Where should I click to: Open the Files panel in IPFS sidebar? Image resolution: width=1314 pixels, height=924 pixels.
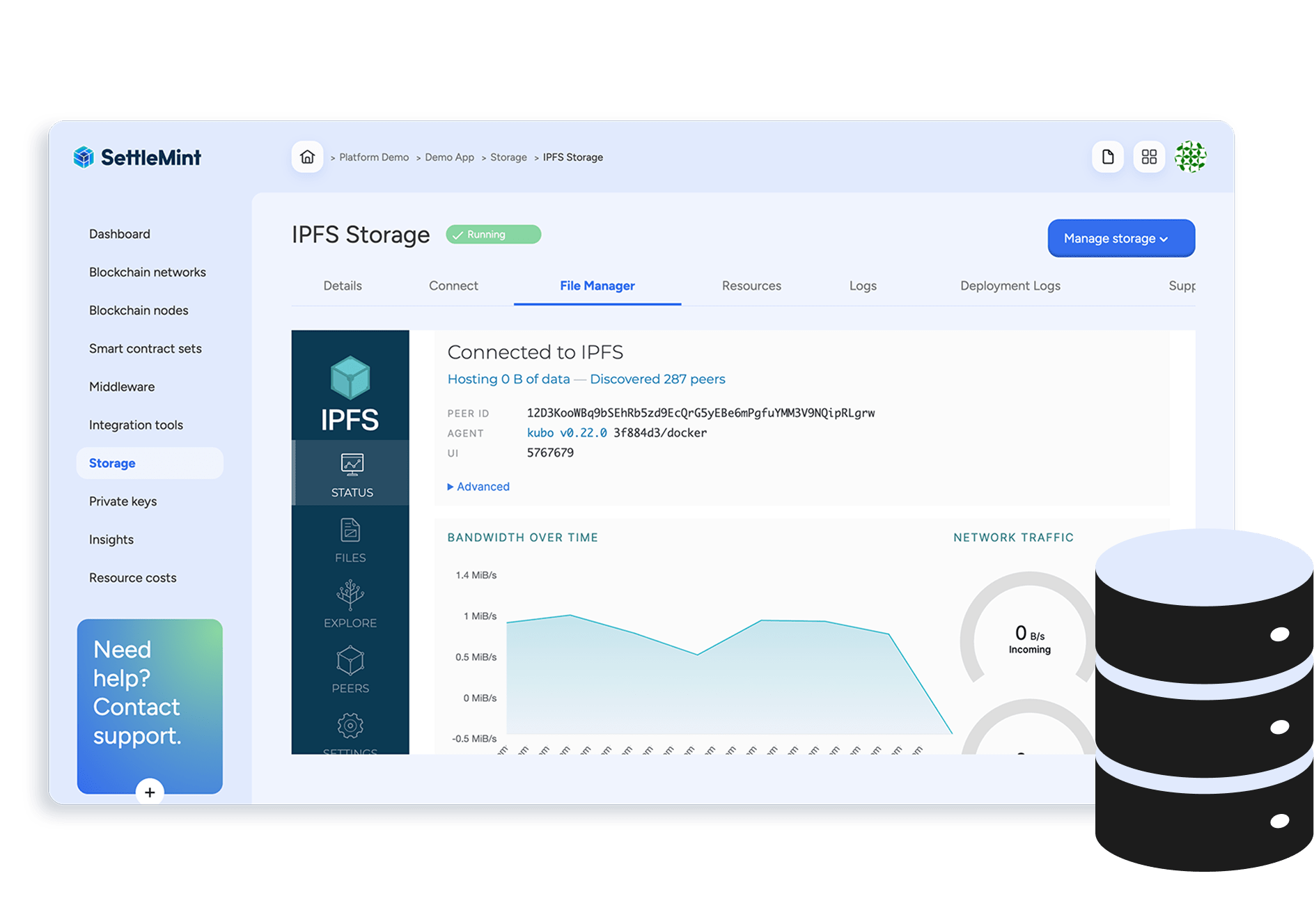pyautogui.click(x=350, y=540)
